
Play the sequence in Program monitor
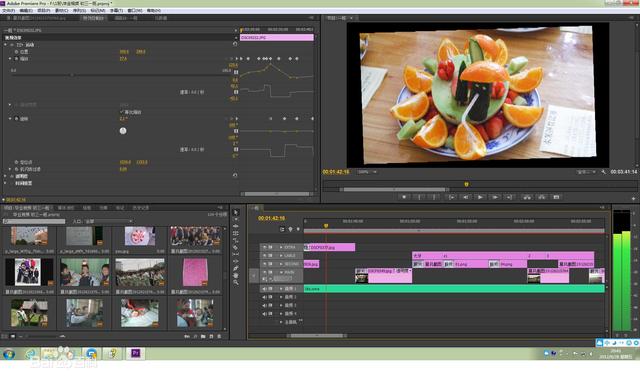coord(480,197)
